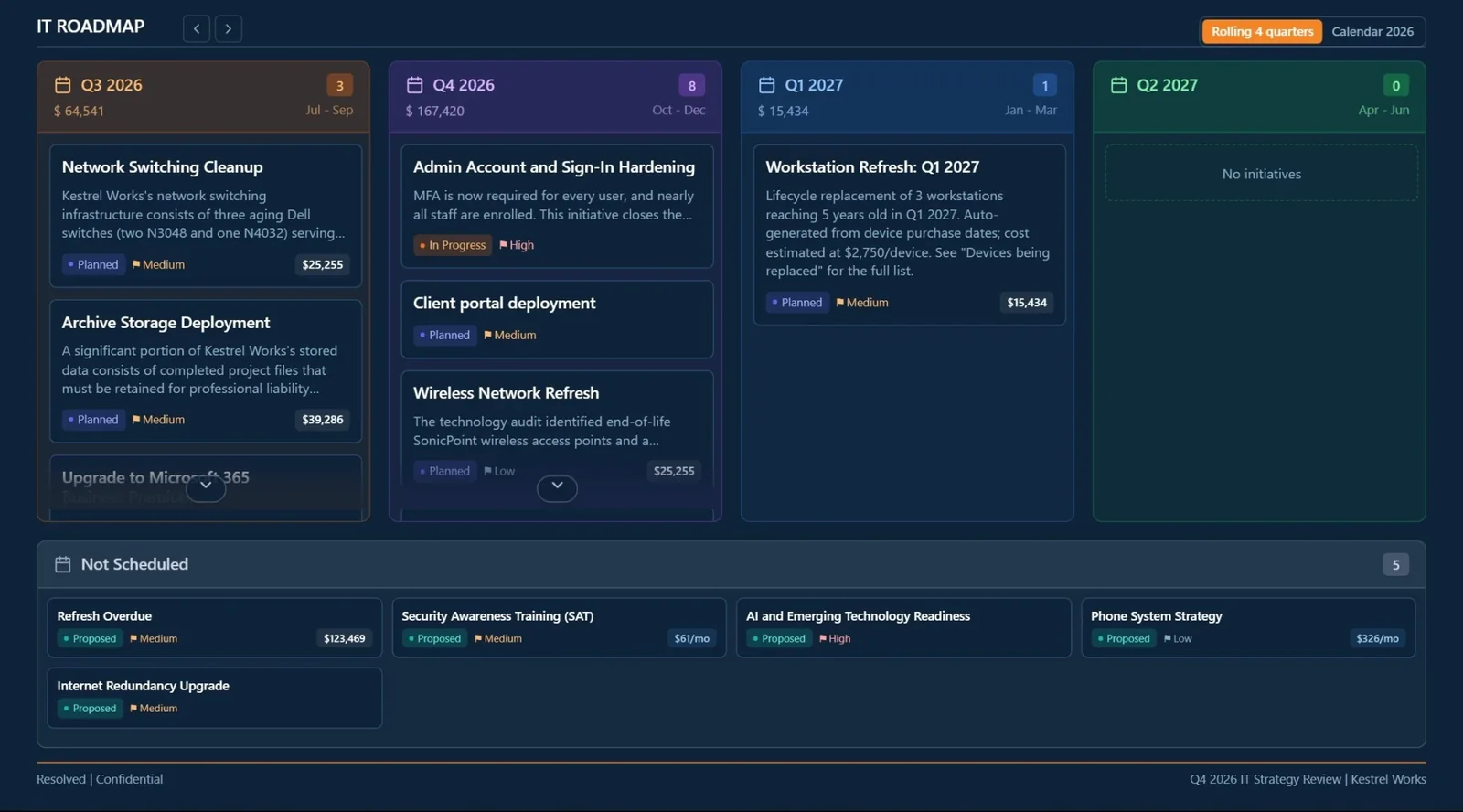1463x812 pixels.
Task: Open the Network Switching Cleanup initiative
Action: pyautogui.click(x=206, y=216)
